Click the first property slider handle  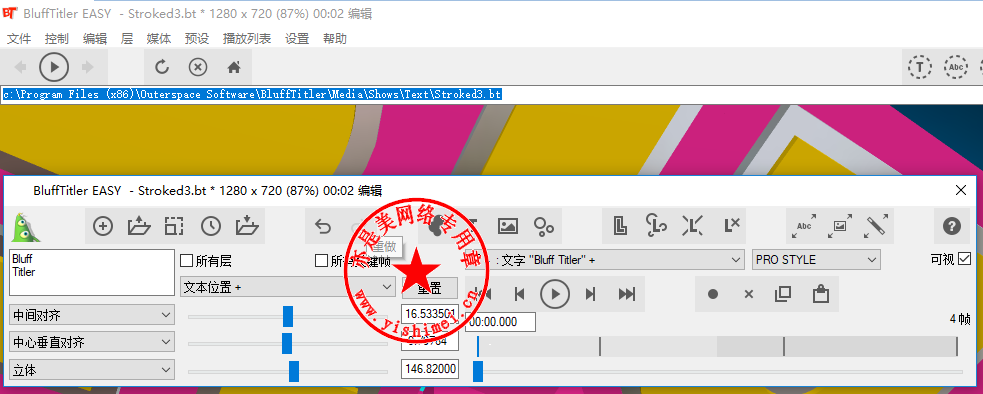pyautogui.click(x=288, y=317)
